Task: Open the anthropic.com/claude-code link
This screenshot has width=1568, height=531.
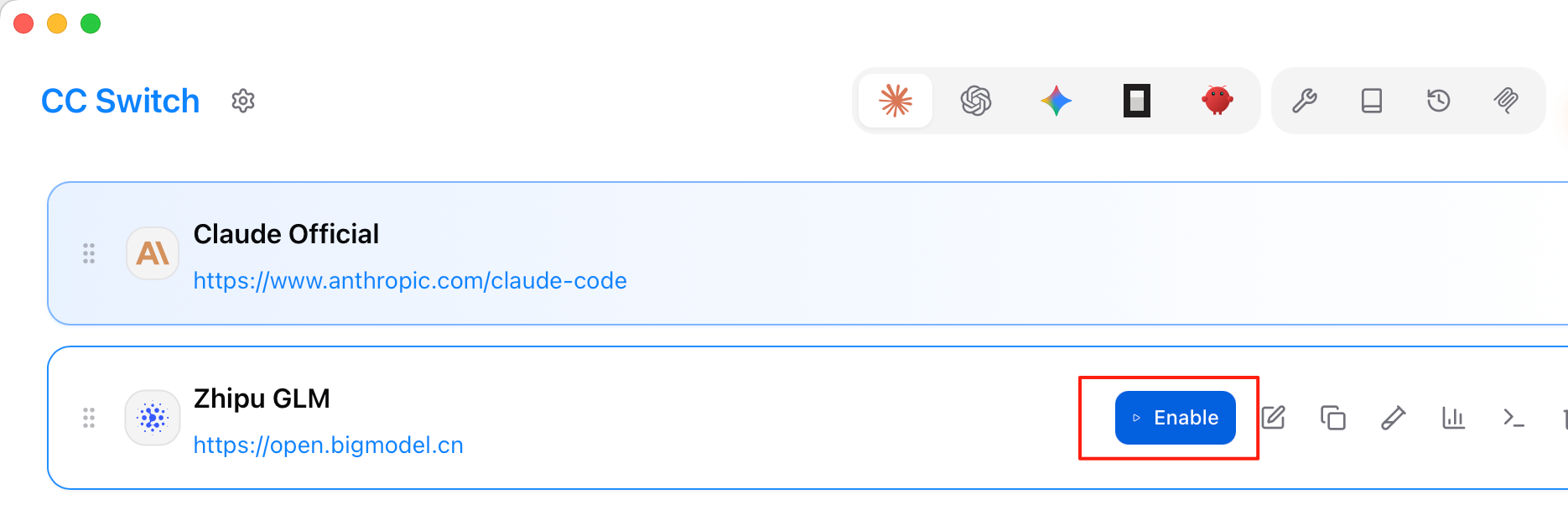Action: tap(410, 280)
